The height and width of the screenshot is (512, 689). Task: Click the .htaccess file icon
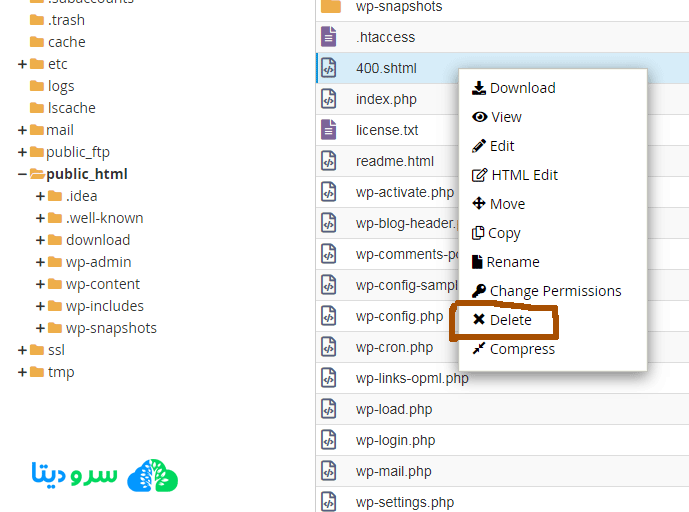[x=328, y=37]
